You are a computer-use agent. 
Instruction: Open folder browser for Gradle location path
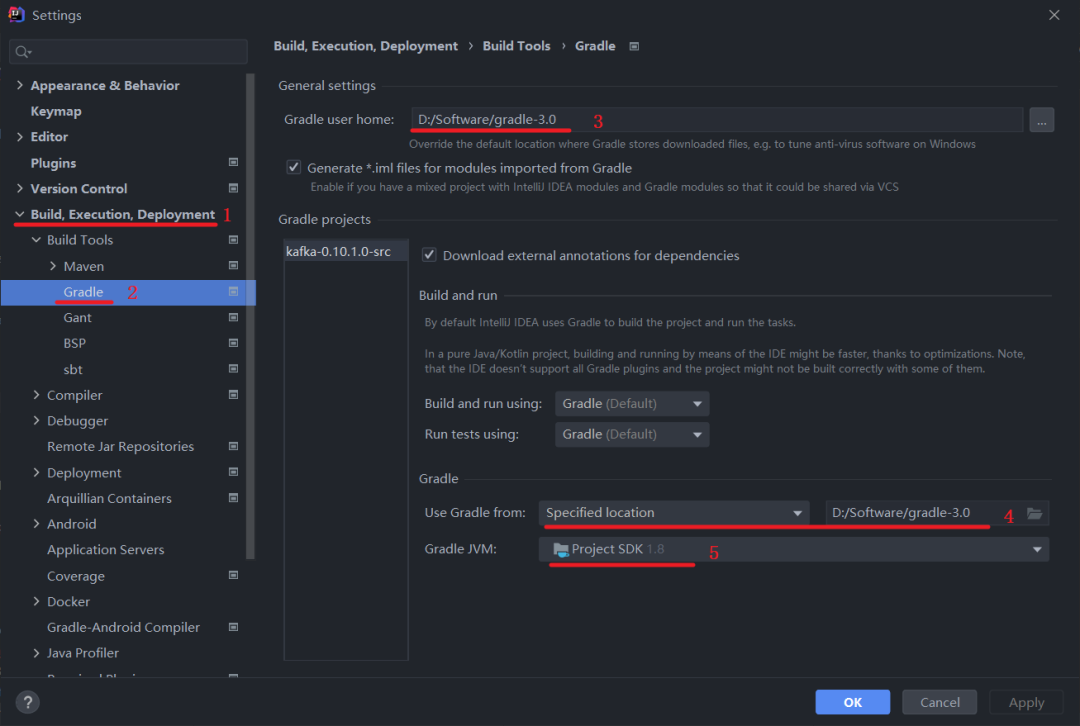pos(1035,513)
